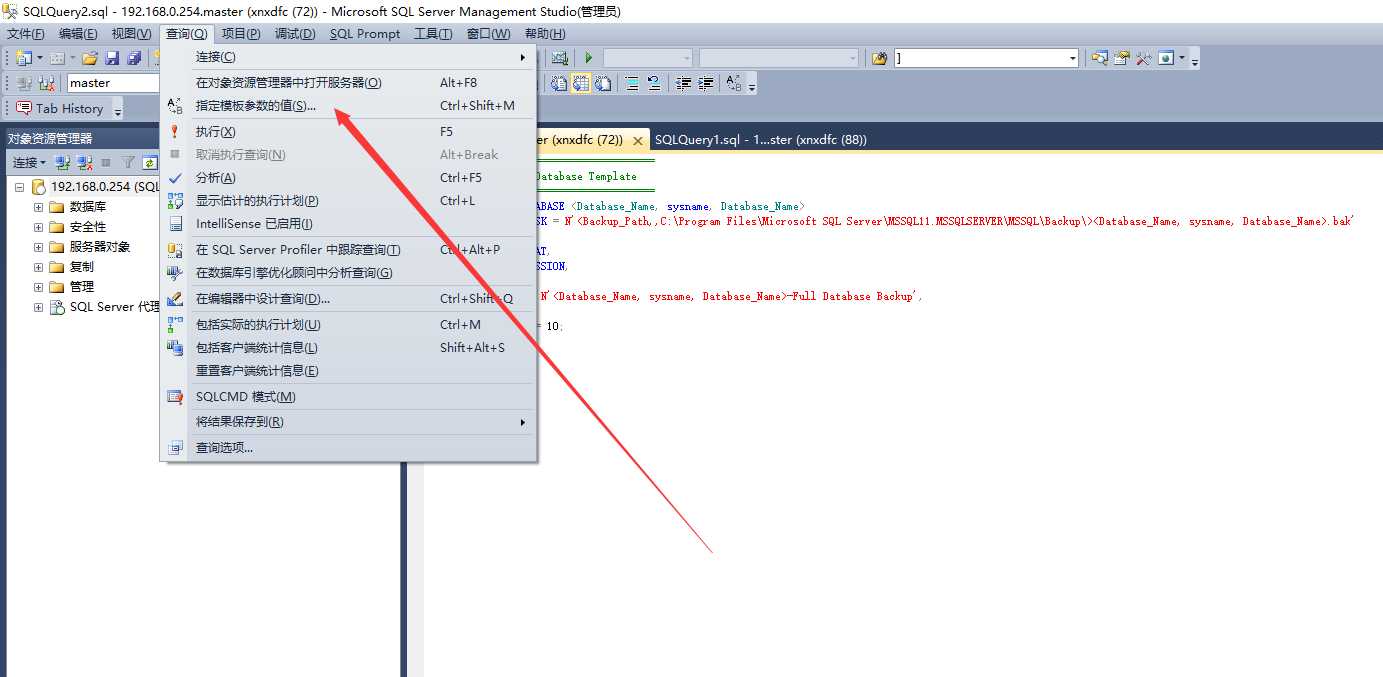Click the Refresh icon in Object Explorer

tap(150, 162)
